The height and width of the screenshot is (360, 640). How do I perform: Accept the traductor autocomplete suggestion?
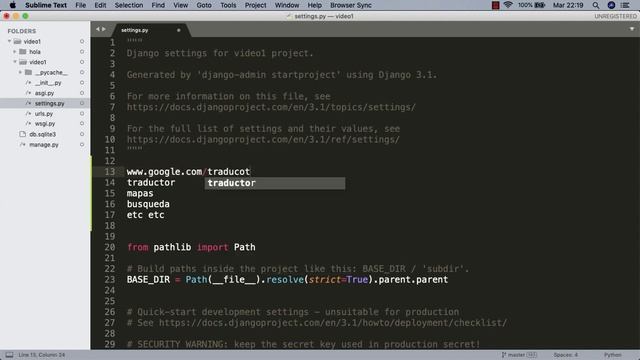click(275, 183)
